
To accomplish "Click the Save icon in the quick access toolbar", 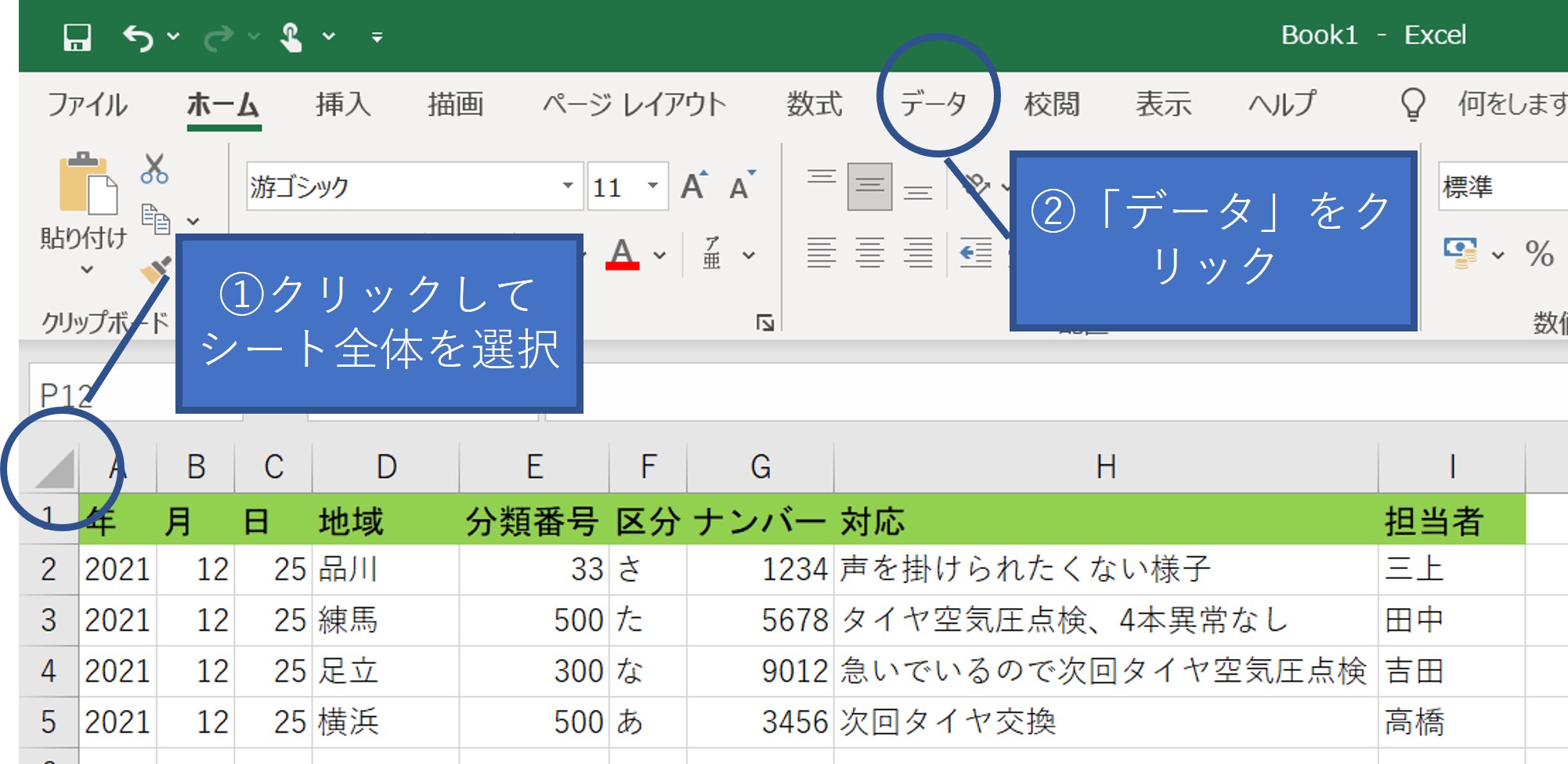I will [77, 37].
